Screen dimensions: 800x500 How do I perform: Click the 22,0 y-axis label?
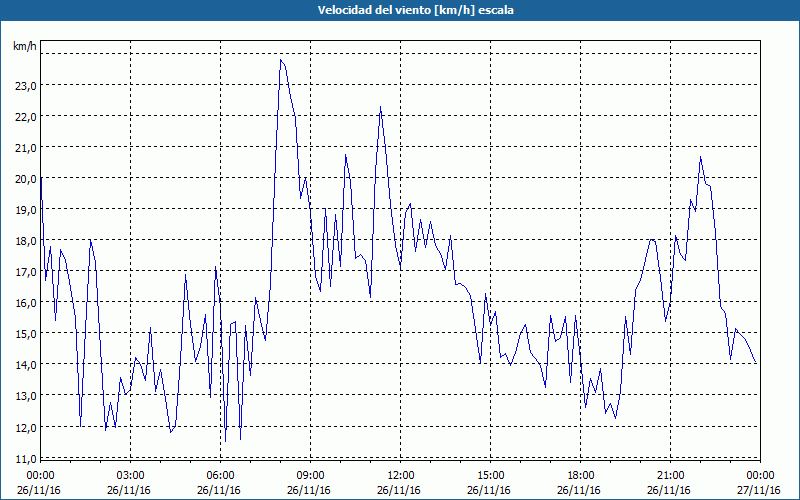[x=26, y=117]
